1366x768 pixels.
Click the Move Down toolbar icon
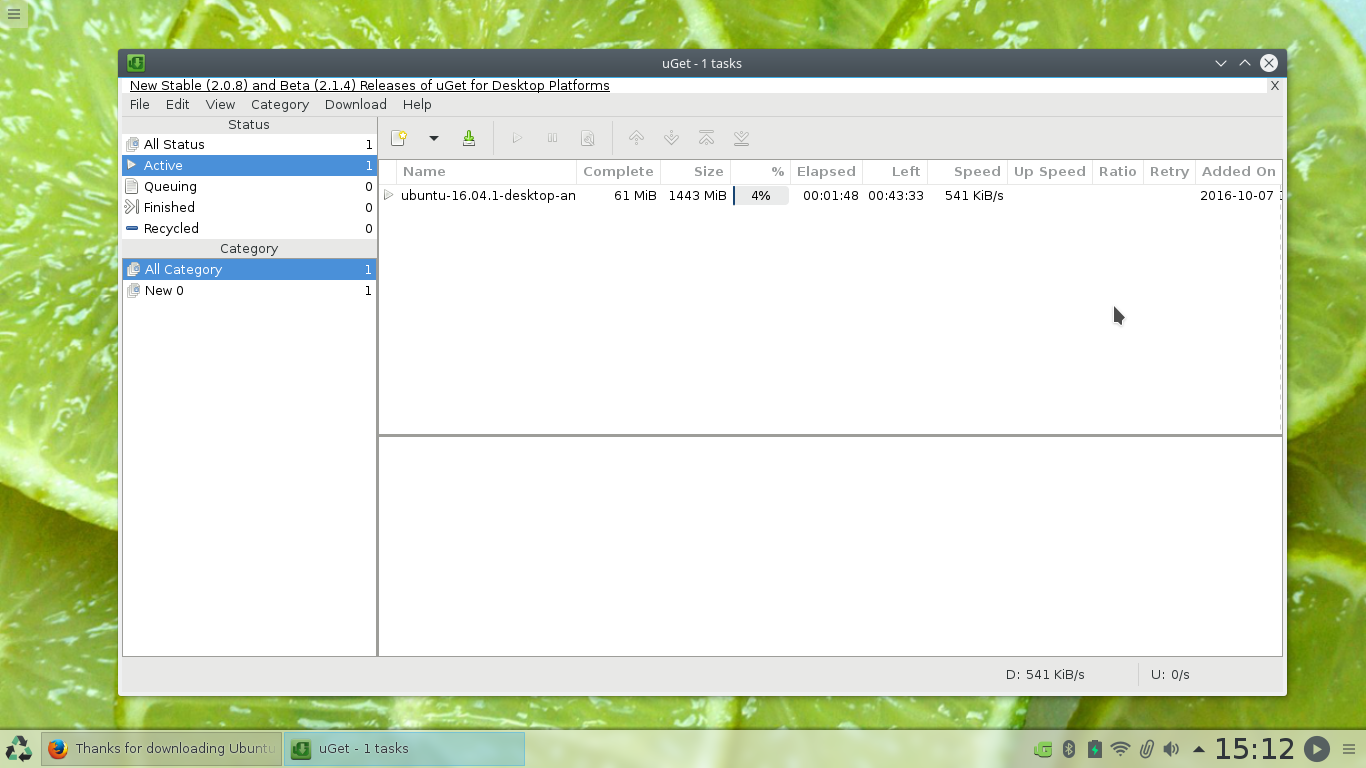click(671, 138)
